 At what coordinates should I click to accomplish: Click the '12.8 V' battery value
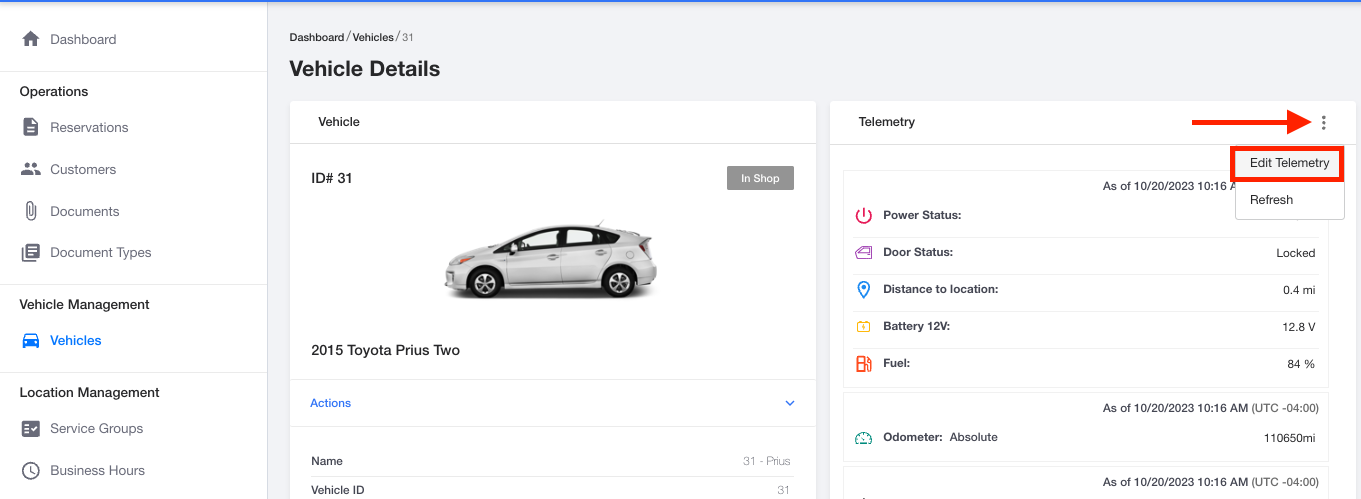click(1299, 327)
